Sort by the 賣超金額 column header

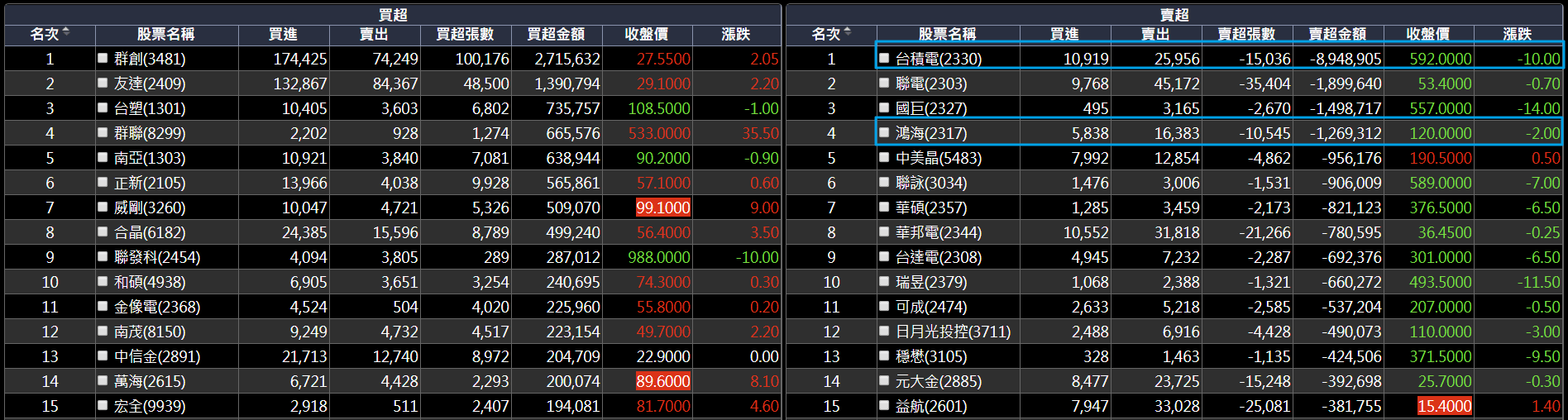coord(1337,34)
